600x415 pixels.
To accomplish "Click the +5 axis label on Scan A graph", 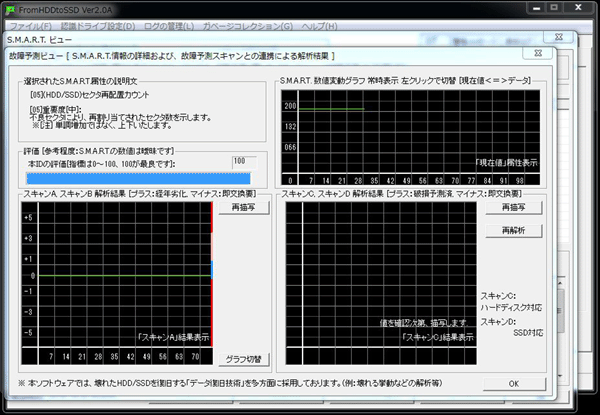I will pyautogui.click(x=28, y=218).
